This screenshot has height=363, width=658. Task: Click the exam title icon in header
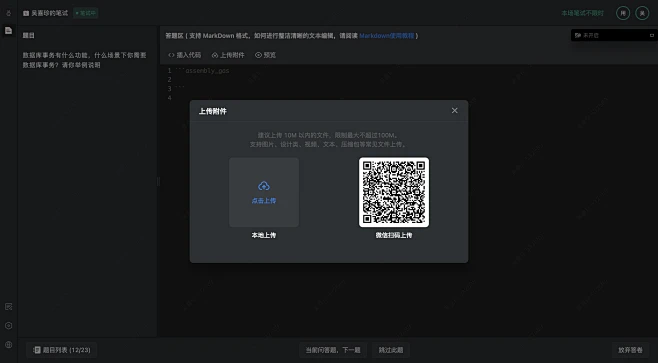tap(26, 13)
